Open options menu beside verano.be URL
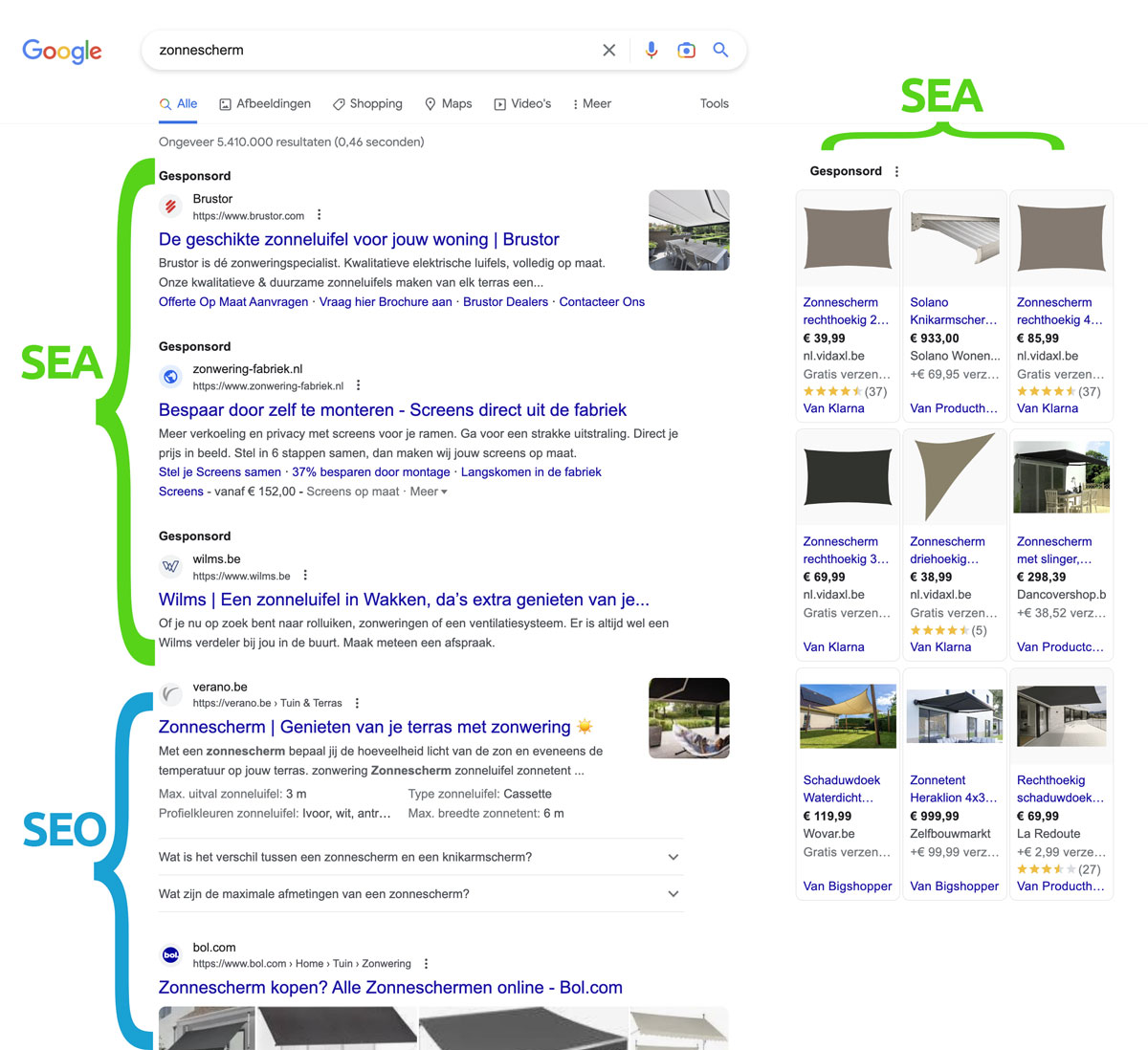 357,703
